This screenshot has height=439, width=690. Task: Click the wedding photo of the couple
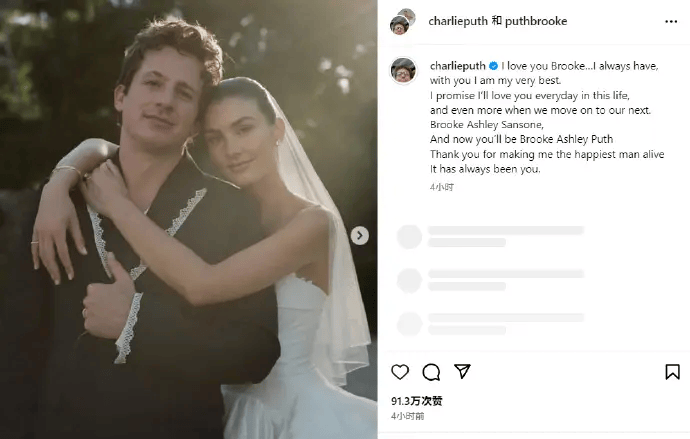click(188, 220)
